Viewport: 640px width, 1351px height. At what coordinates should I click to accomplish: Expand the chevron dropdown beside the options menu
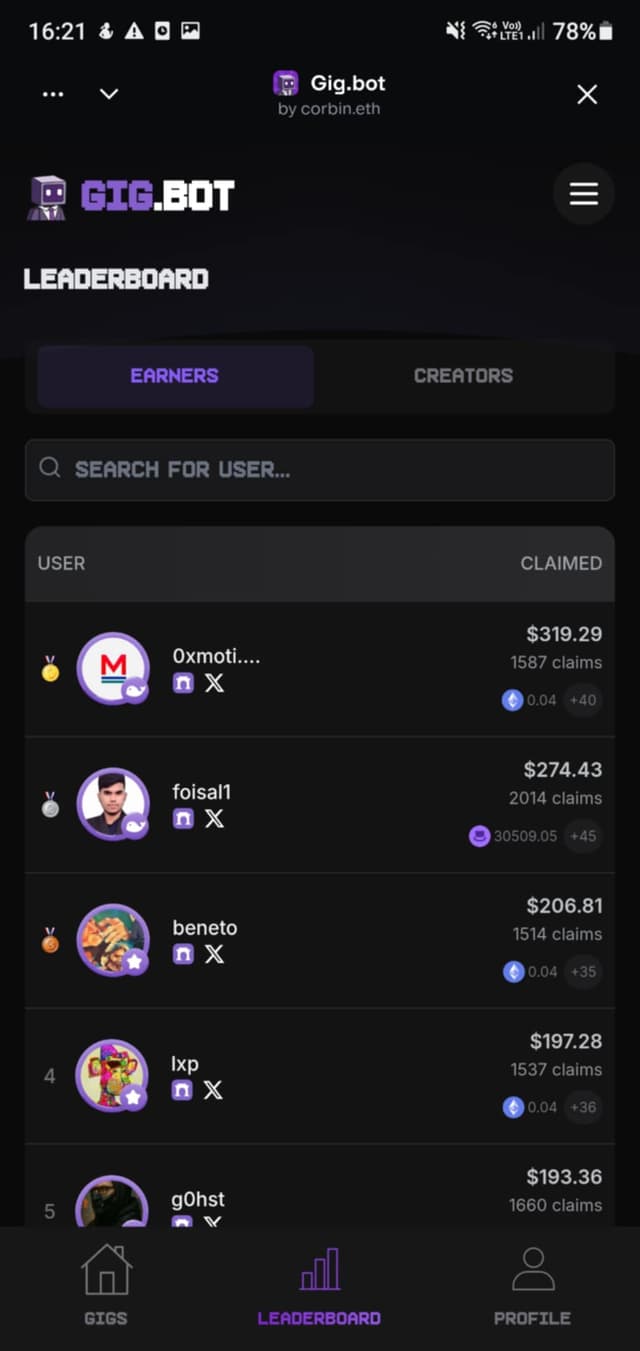tap(109, 93)
